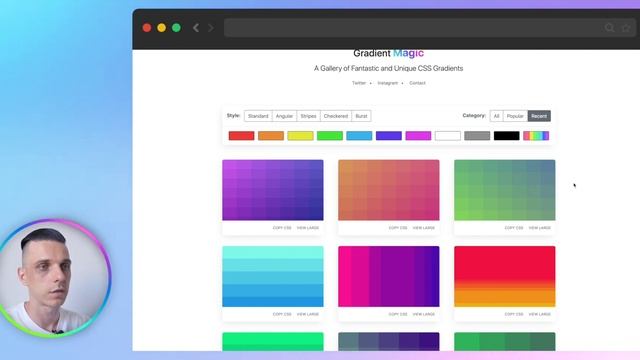Pick the light blue color filter swatch
640x360 pixels.
359,136
